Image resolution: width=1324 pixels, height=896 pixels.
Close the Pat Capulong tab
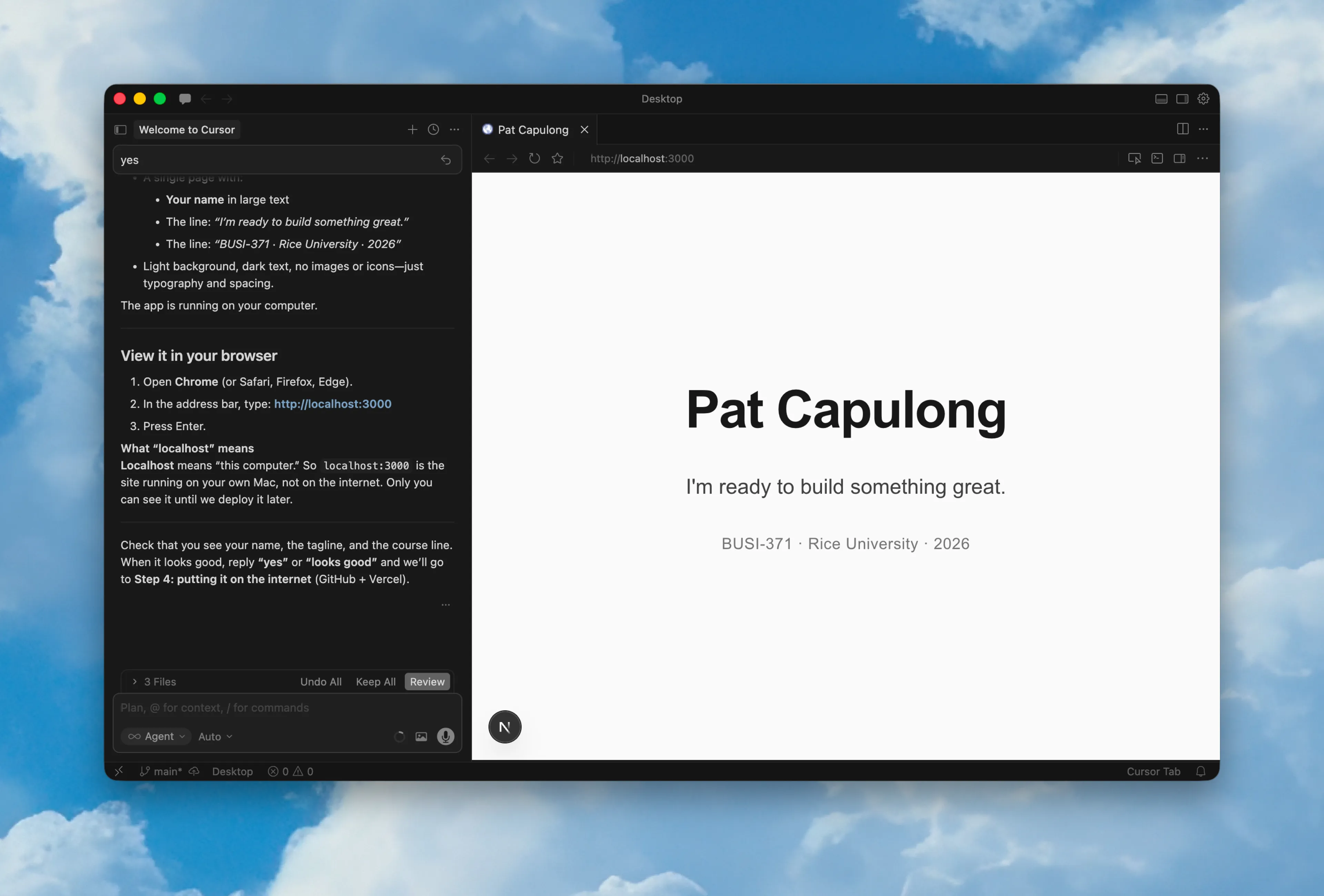click(584, 130)
